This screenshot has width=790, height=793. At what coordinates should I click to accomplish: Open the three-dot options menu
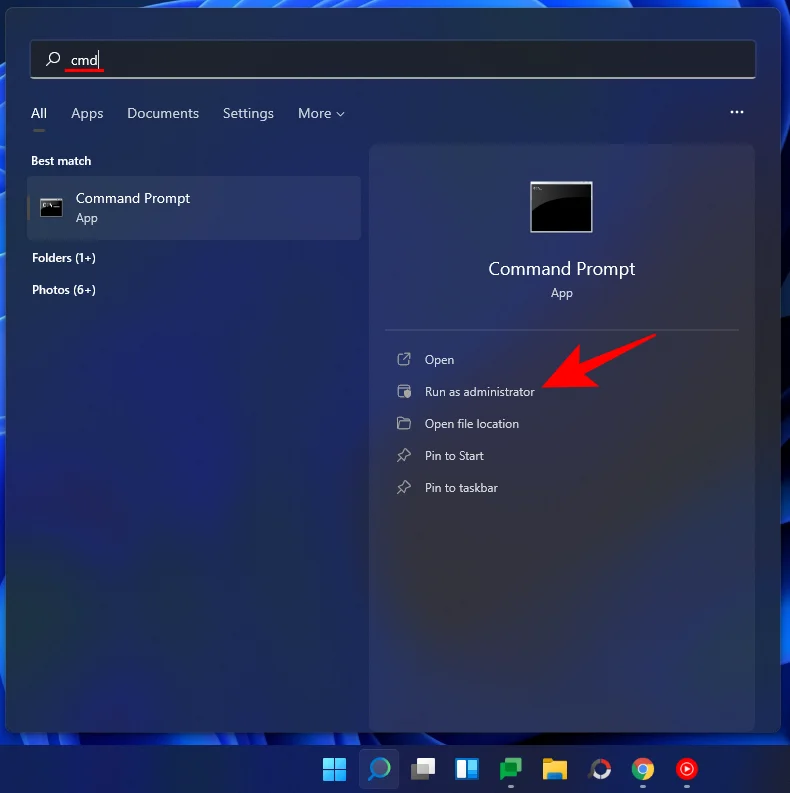pos(737,112)
